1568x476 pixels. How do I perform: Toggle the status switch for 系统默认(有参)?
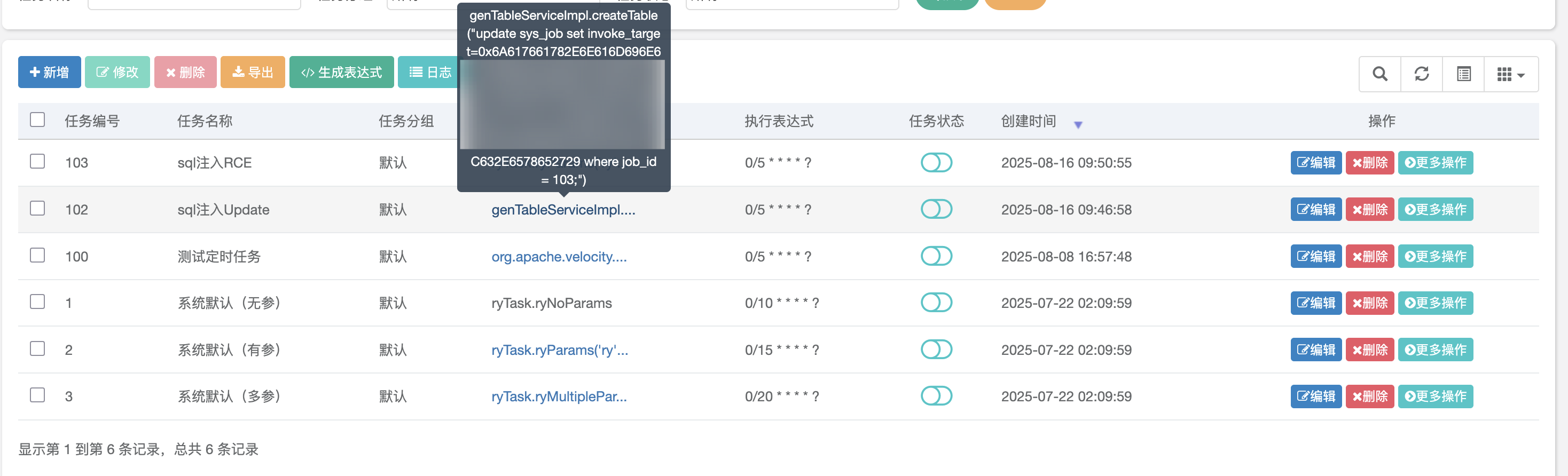click(936, 350)
